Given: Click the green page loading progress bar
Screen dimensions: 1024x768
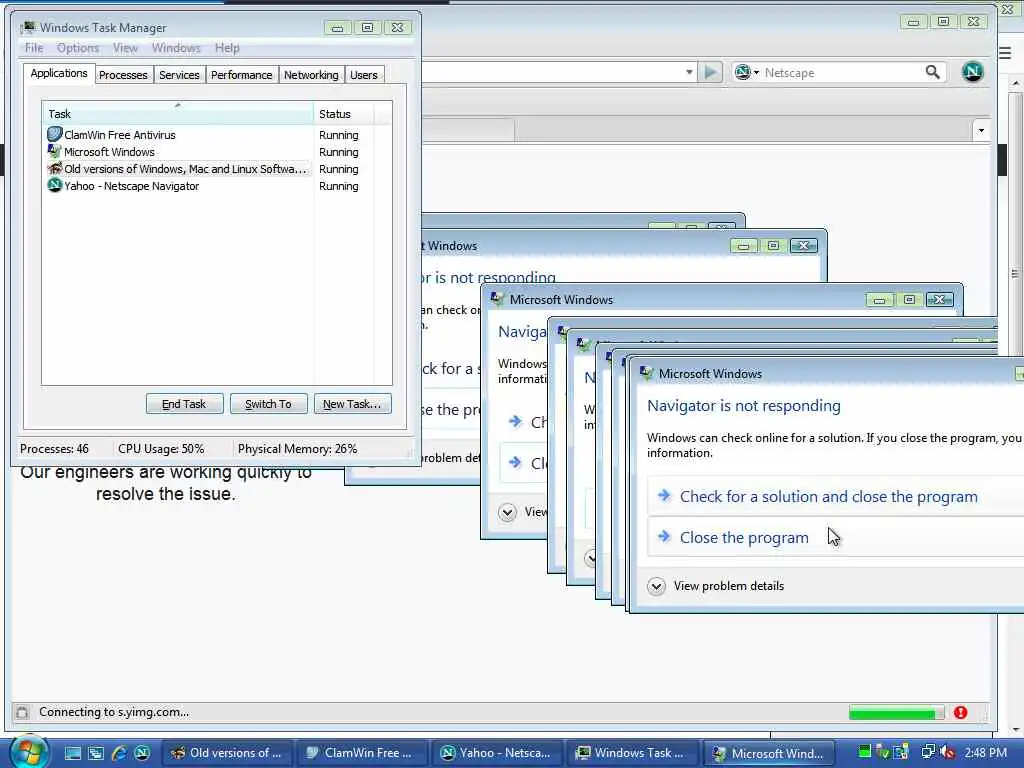Looking at the screenshot, I should (x=896, y=712).
